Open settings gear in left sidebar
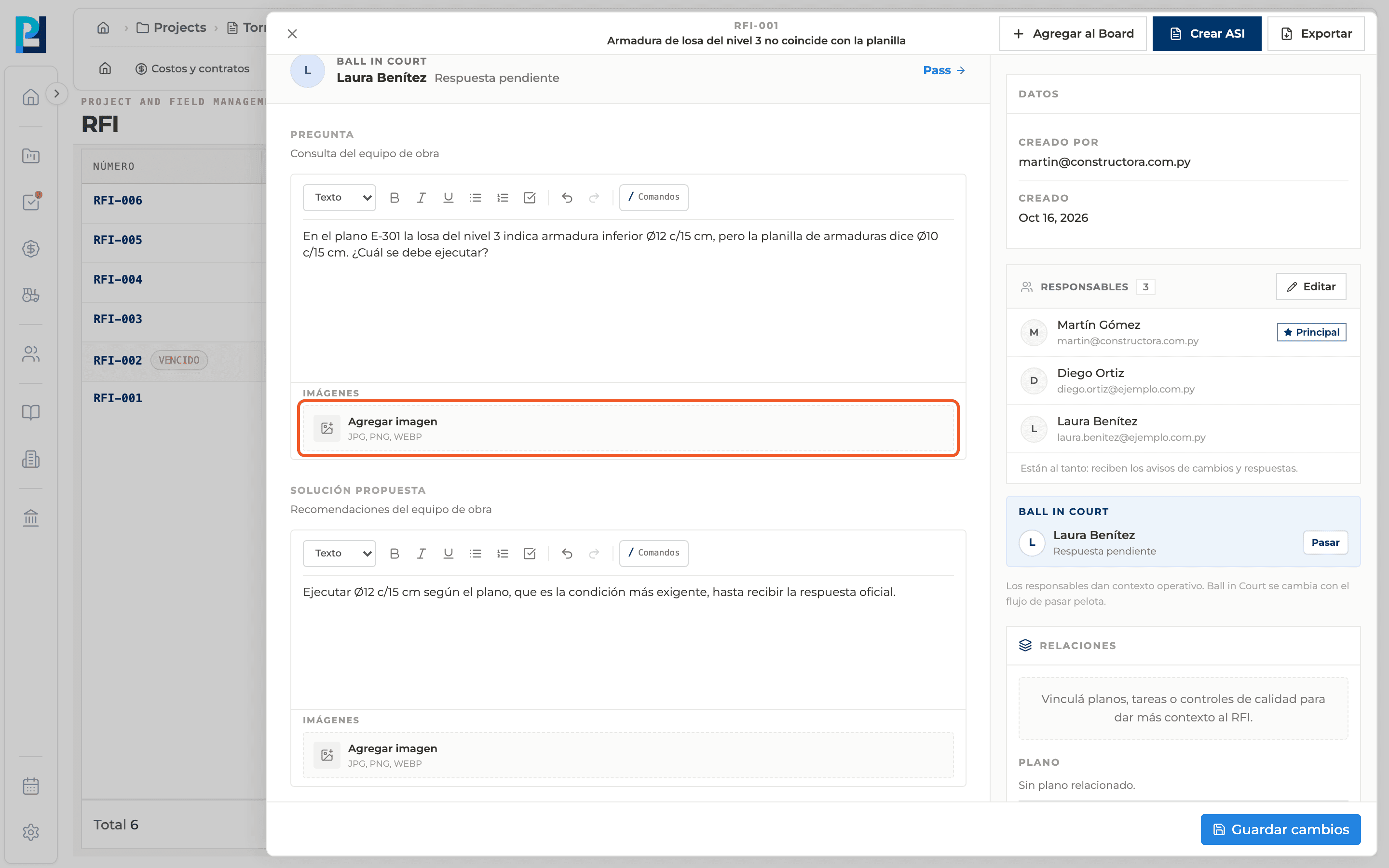The width and height of the screenshot is (1389, 868). tap(31, 832)
